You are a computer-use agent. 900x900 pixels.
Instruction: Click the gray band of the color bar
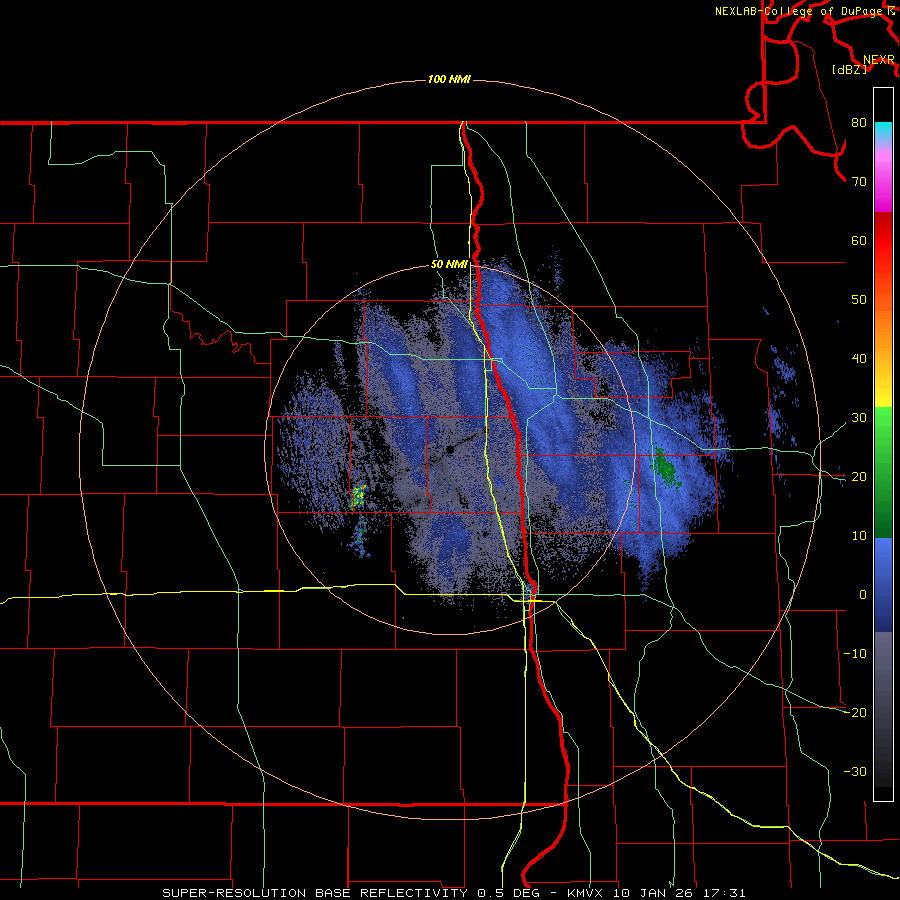coord(883,709)
